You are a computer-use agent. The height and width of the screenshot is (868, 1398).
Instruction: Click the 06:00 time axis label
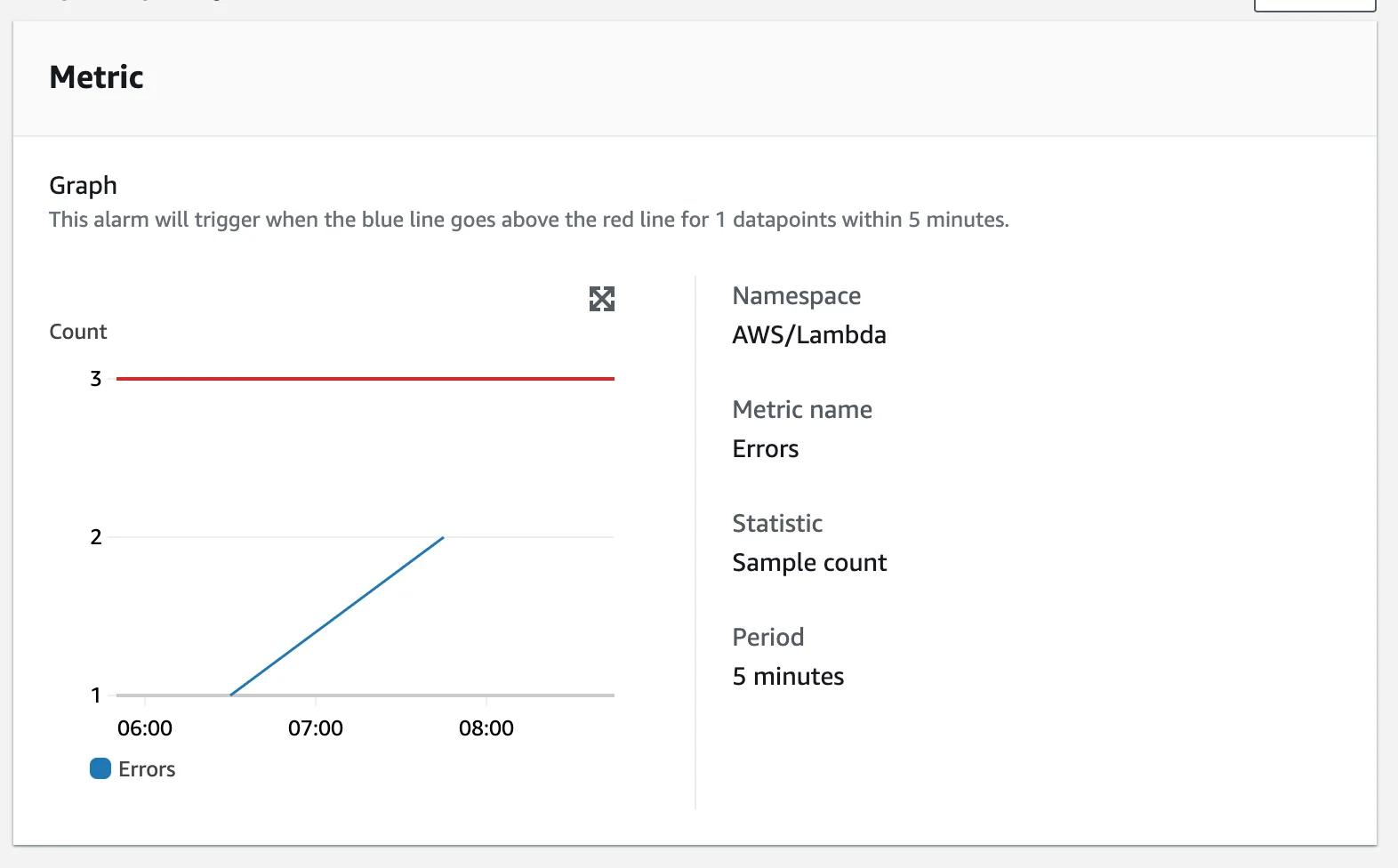(145, 728)
